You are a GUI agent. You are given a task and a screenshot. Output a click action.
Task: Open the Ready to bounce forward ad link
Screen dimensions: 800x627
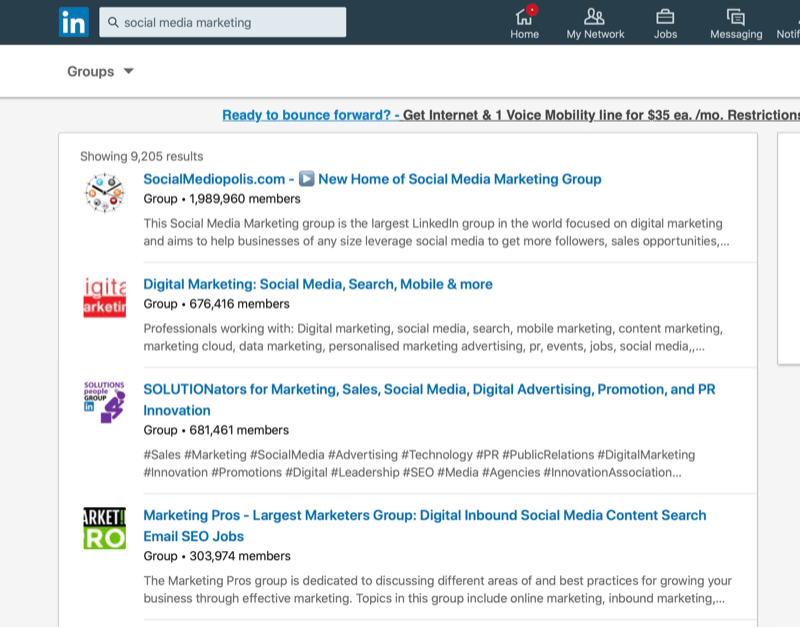(x=511, y=115)
